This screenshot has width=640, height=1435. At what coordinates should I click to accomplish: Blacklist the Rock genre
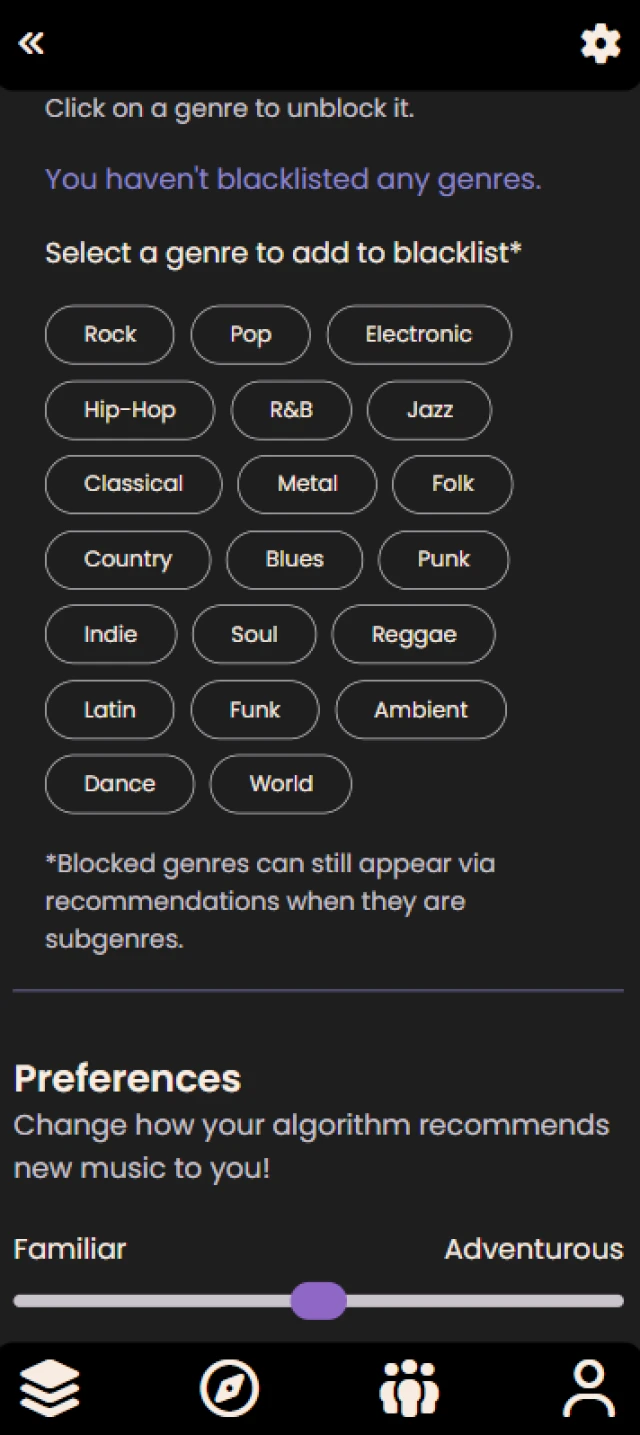pyautogui.click(x=110, y=335)
